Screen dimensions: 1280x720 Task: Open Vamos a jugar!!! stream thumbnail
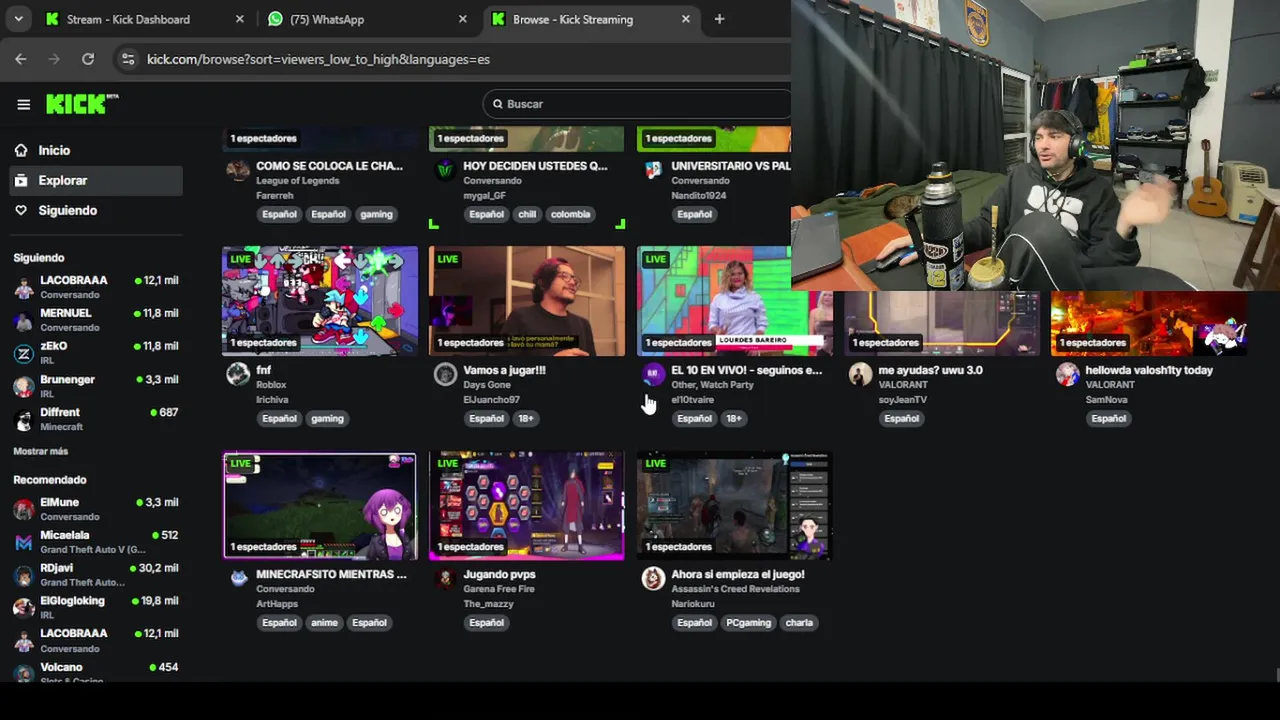coord(527,301)
